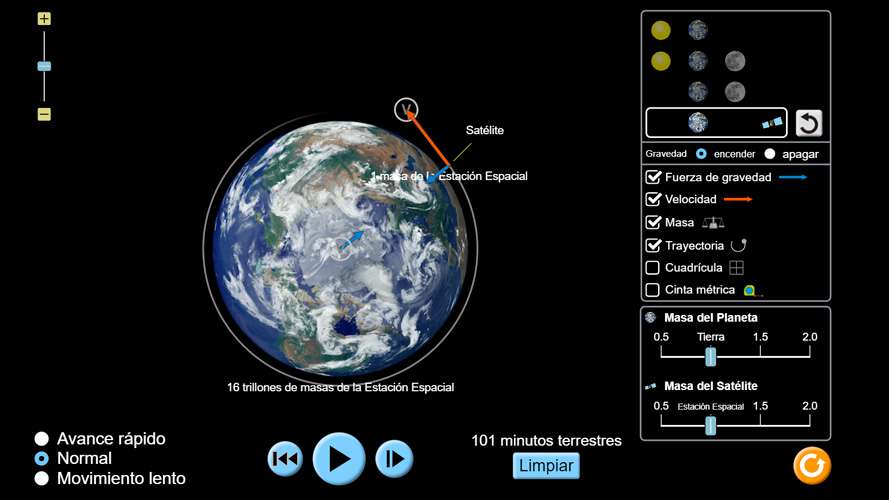Zoom in with the plus button
Viewport: 889px width, 500px height.
click(x=44, y=19)
